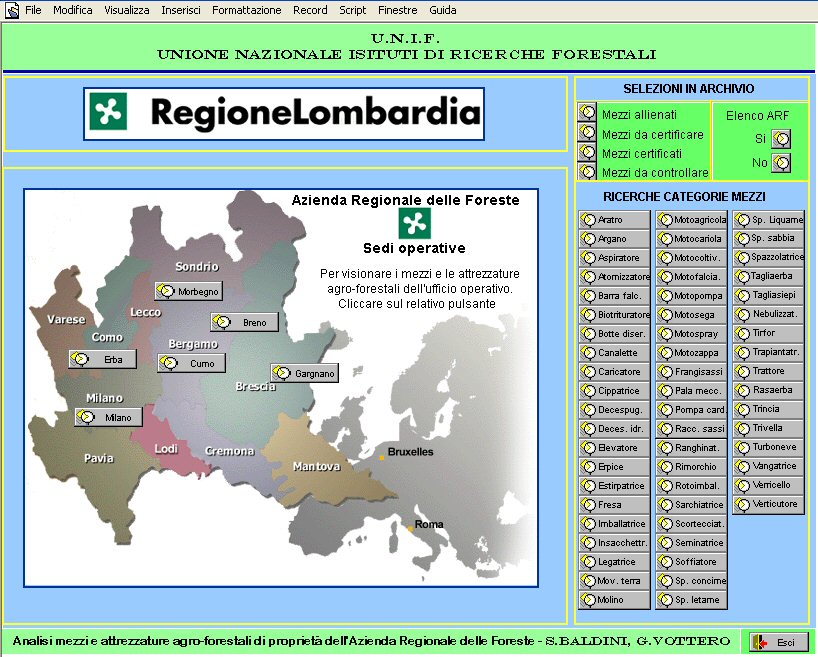The image size is (818, 657).
Task: Search the Canalette category
Action: pyautogui.click(x=615, y=353)
